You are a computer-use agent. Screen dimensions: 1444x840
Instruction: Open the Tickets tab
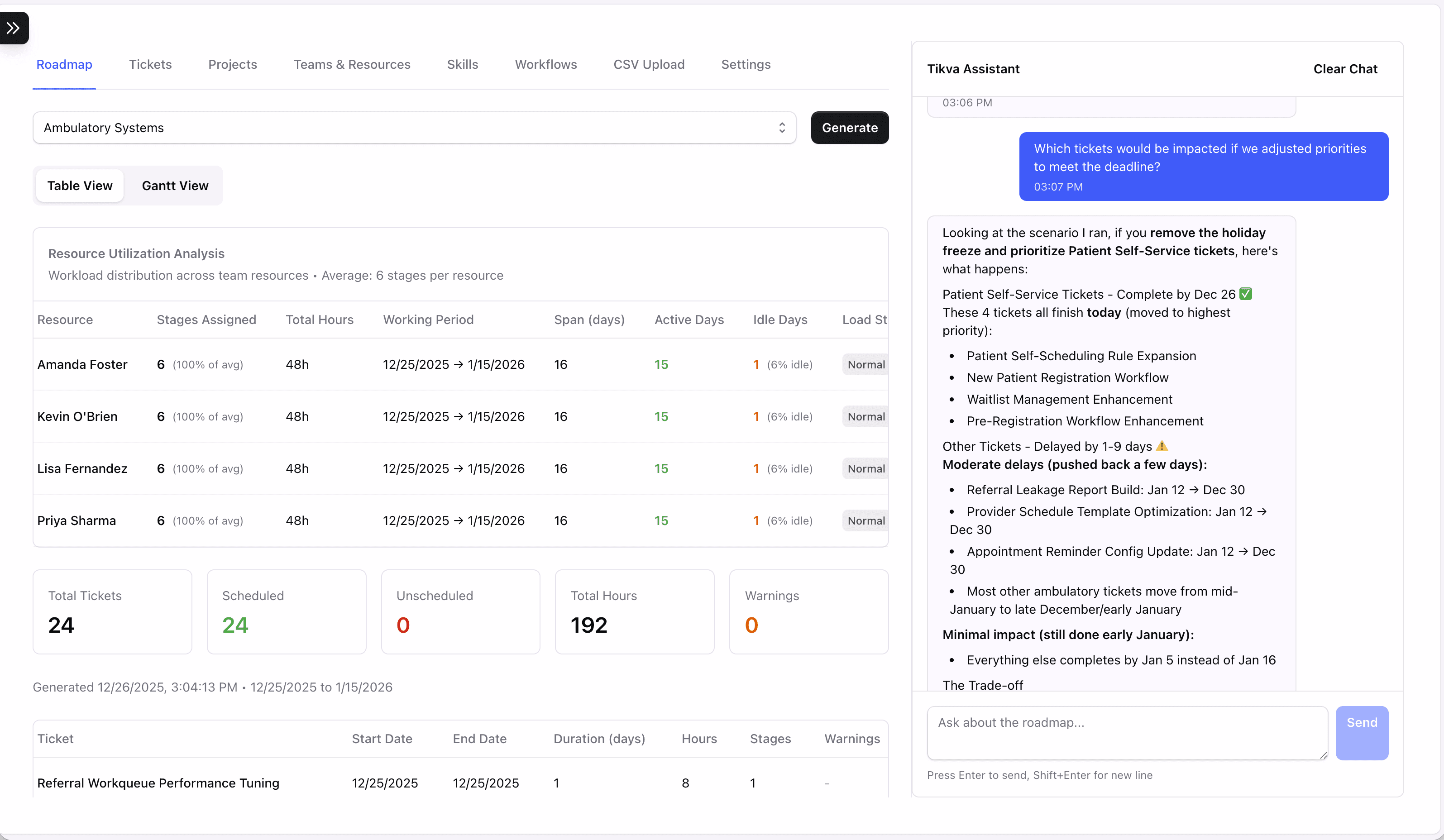[150, 64]
